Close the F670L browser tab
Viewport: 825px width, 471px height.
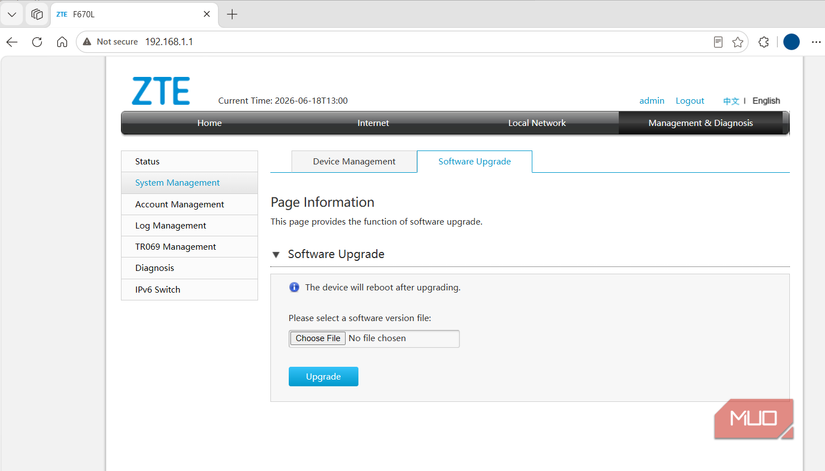coord(207,14)
